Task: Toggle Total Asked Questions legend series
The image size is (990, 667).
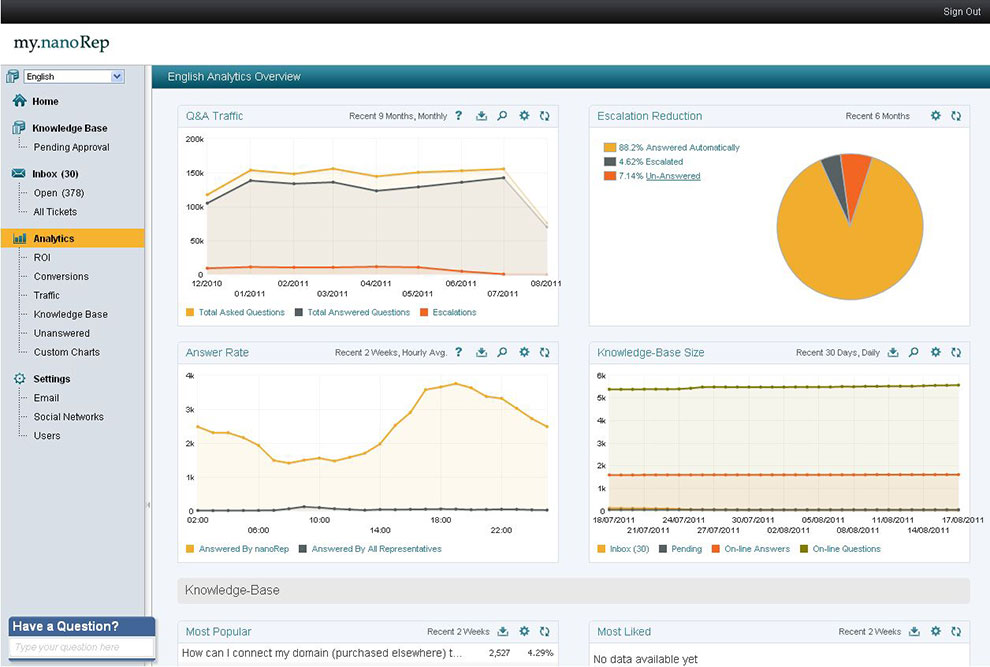Action: click(235, 312)
